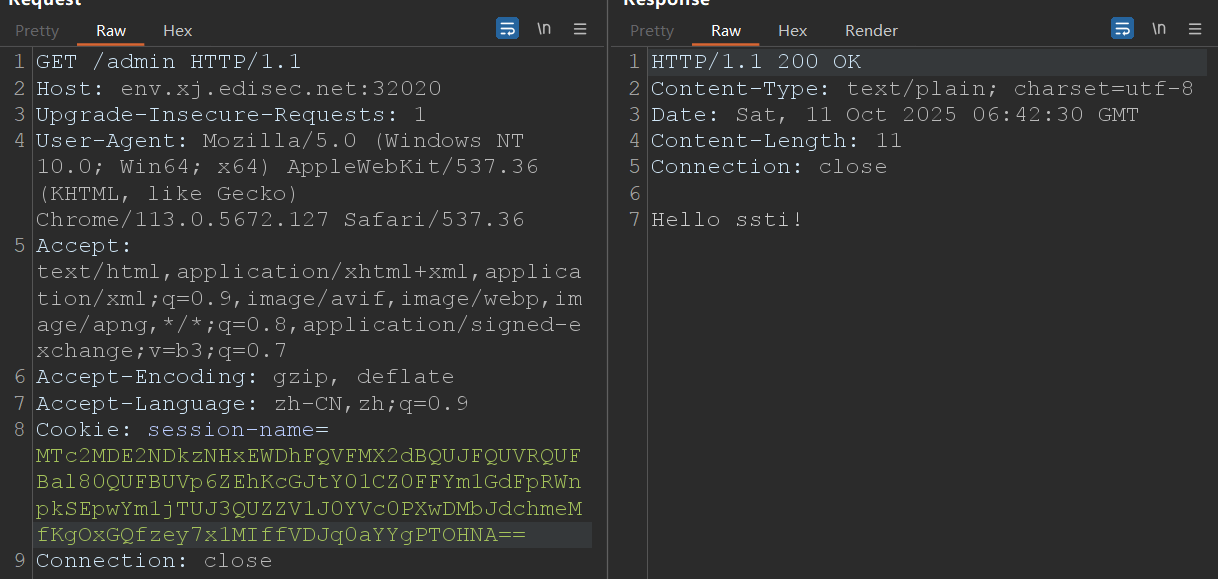The image size is (1218, 579).
Task: Click the HTTP/1.1 200 OK status line
Action: pos(755,62)
